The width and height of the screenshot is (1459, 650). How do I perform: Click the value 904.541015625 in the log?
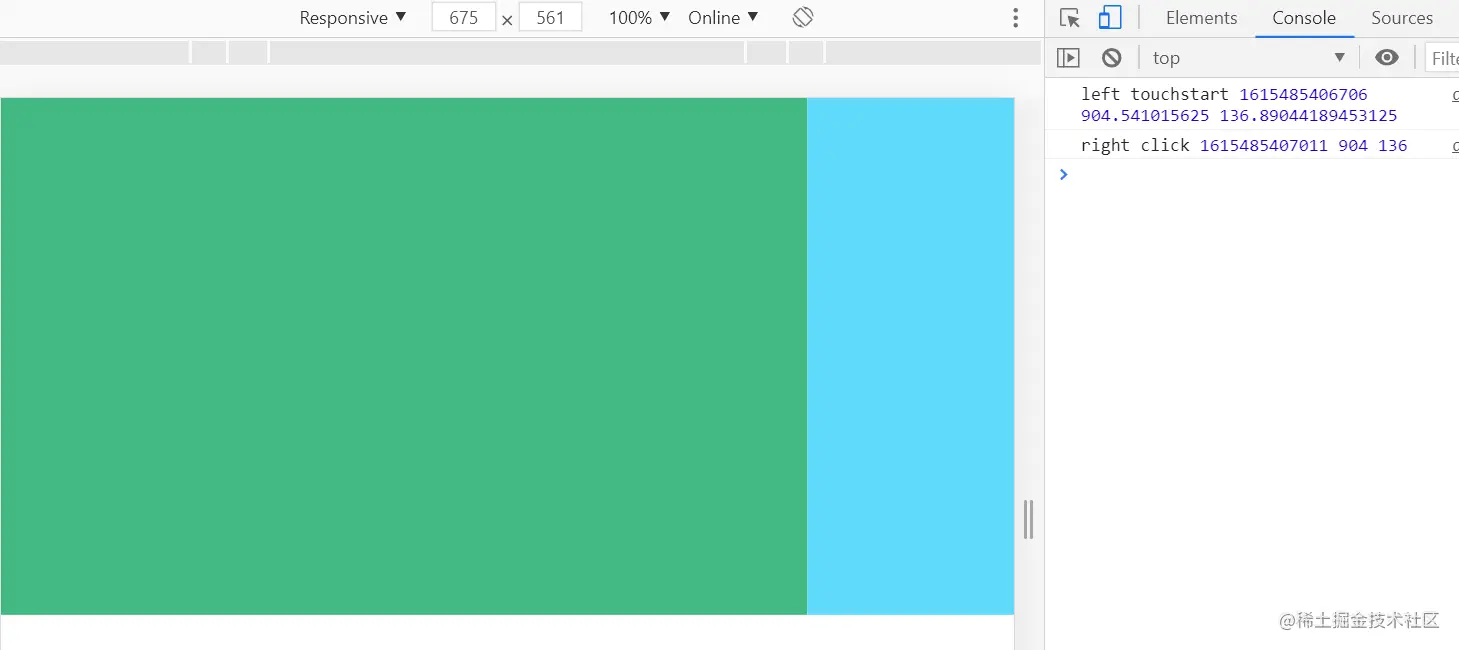click(x=1145, y=115)
